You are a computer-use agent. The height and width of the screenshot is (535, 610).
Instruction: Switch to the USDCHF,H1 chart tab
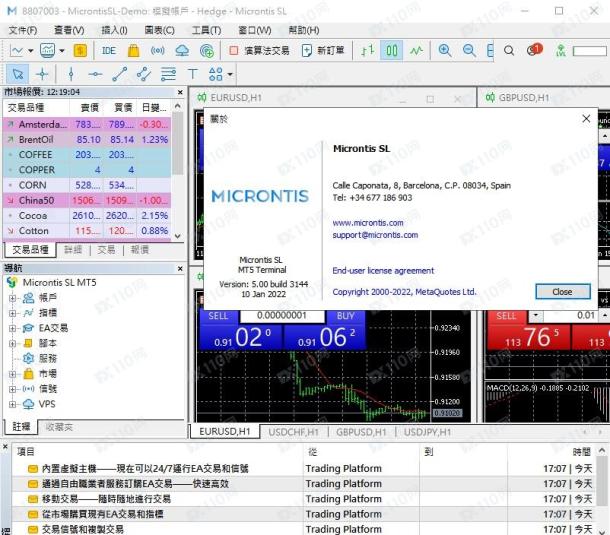293,432
